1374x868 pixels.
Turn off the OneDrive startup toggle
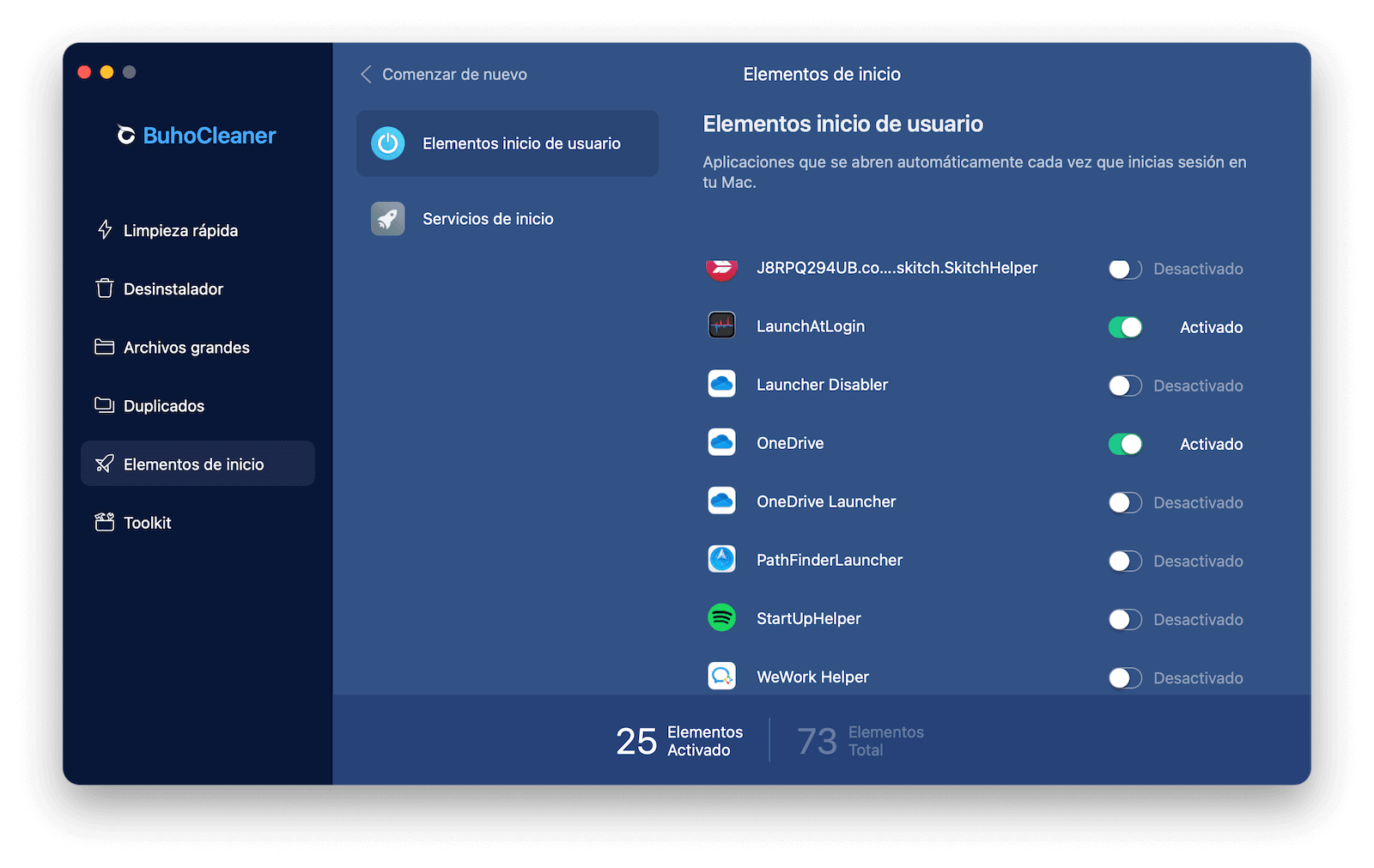(1125, 444)
